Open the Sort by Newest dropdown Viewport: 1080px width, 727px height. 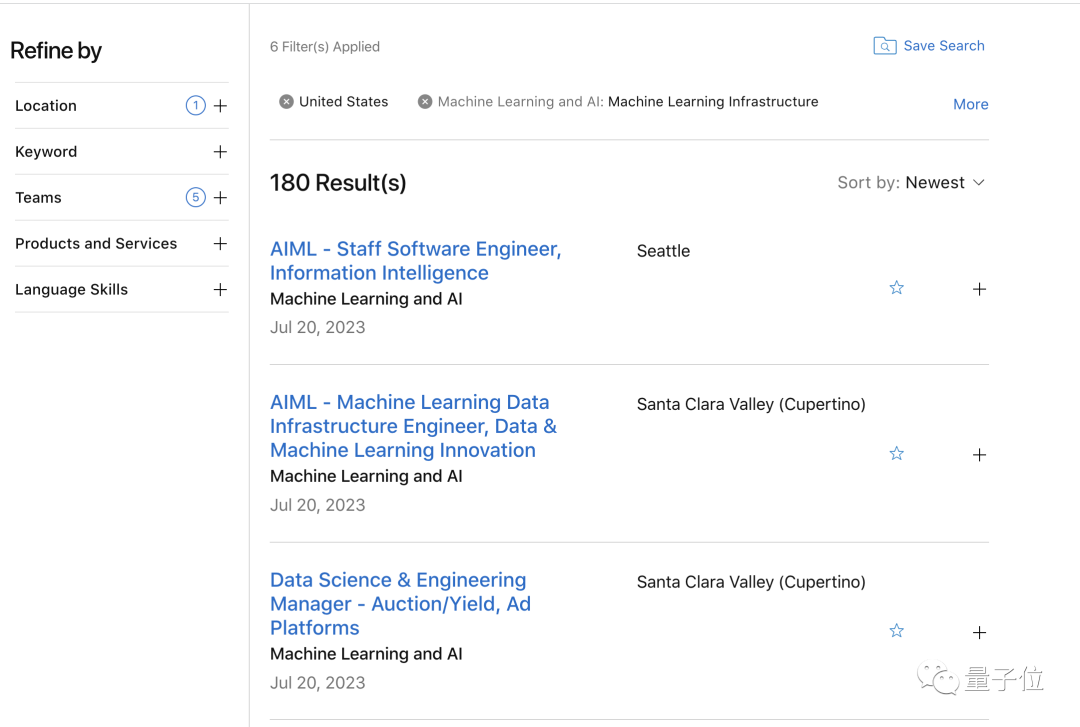pos(911,183)
